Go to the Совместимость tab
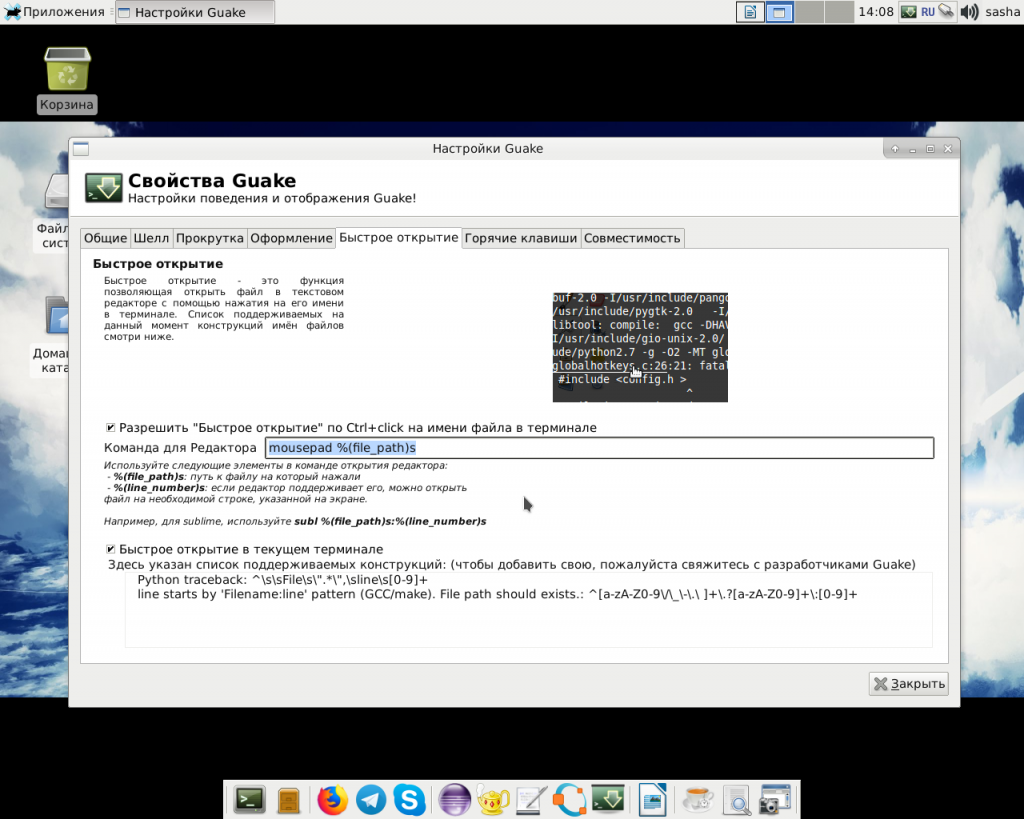The image size is (1024, 819). pyautogui.click(x=632, y=238)
